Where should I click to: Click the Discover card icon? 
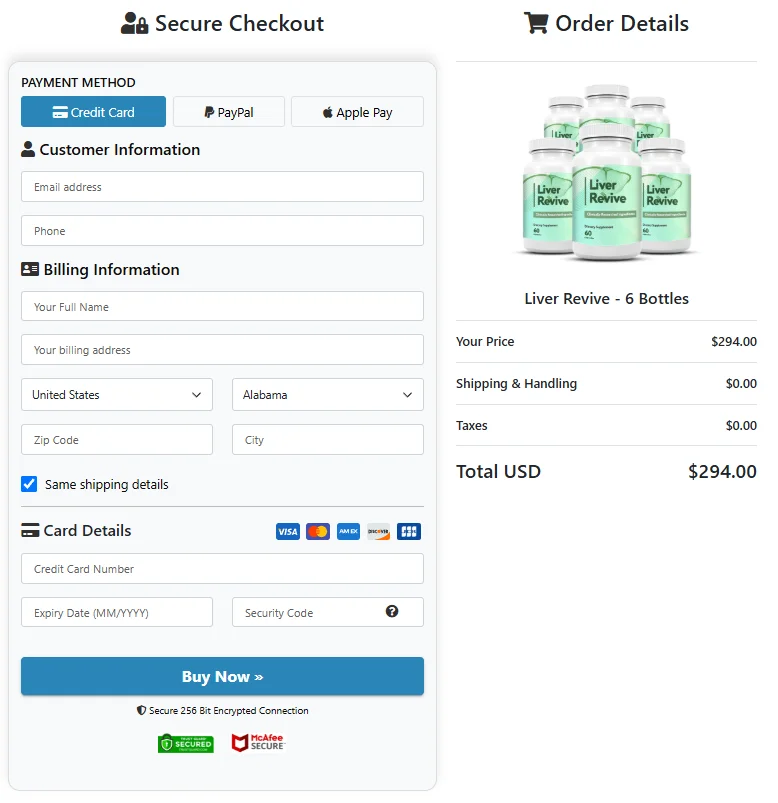click(378, 532)
